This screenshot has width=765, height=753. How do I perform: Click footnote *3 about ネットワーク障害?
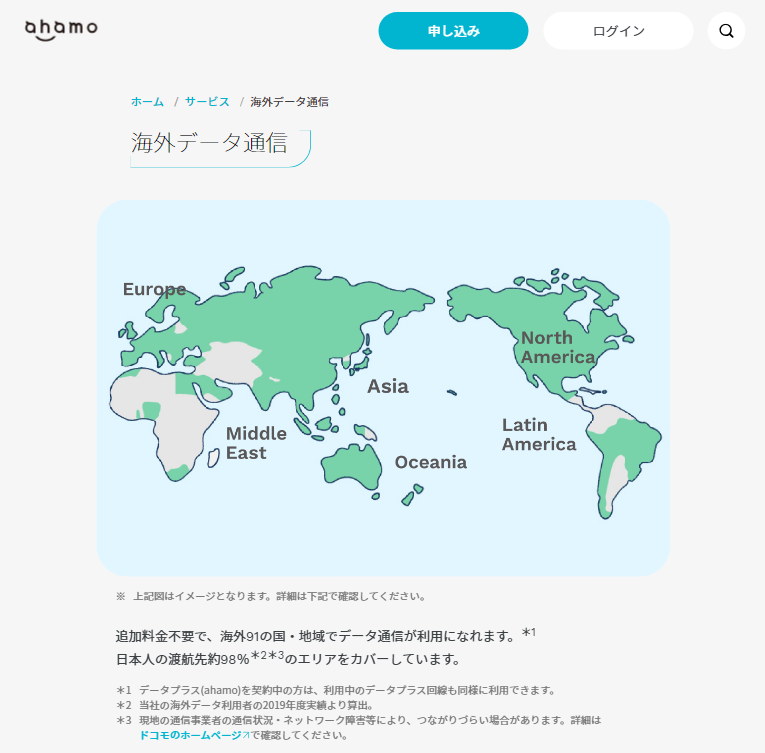[x=358, y=727]
